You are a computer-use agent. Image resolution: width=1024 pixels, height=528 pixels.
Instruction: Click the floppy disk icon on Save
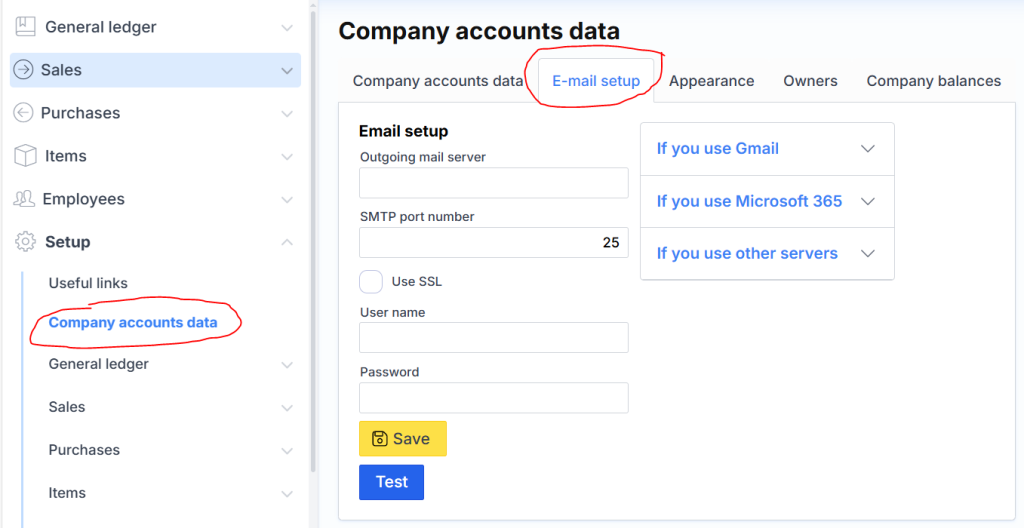[379, 439]
